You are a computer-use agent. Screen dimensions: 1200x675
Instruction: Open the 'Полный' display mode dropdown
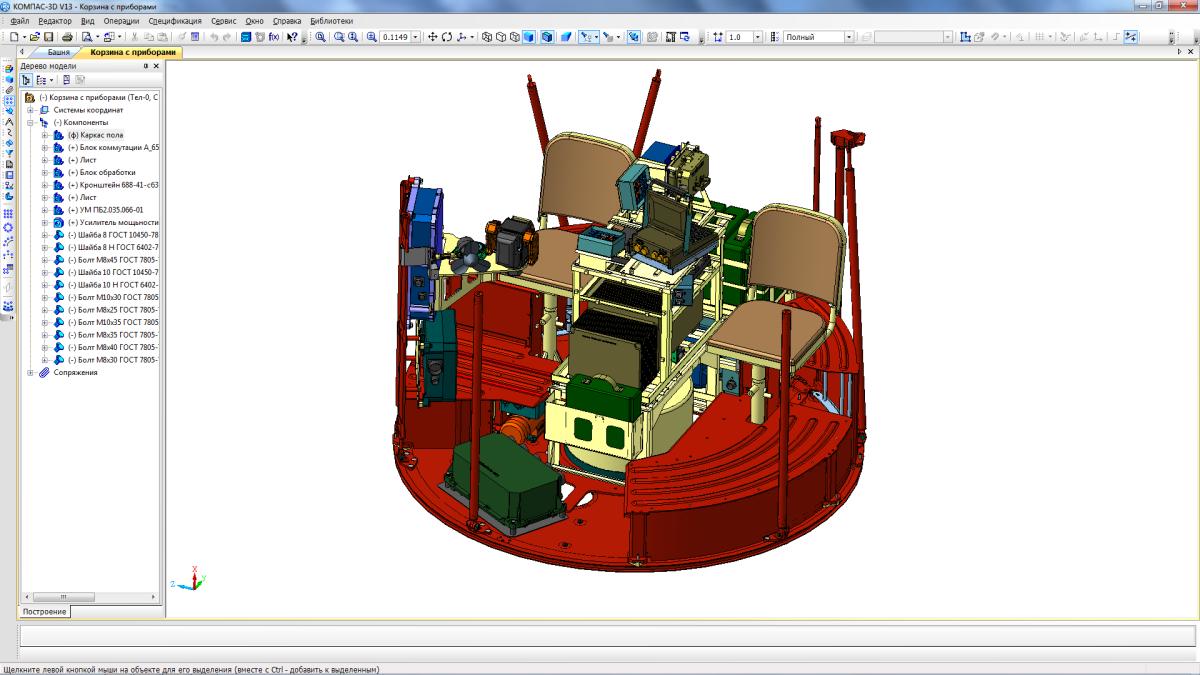pyautogui.click(x=849, y=37)
